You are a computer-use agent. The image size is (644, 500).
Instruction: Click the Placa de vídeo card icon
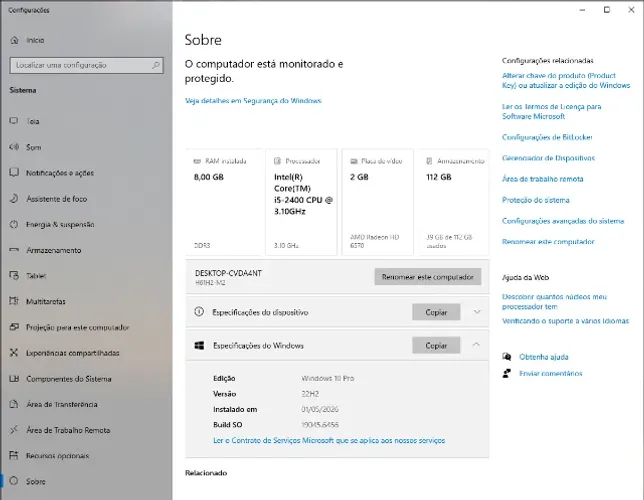(x=354, y=161)
